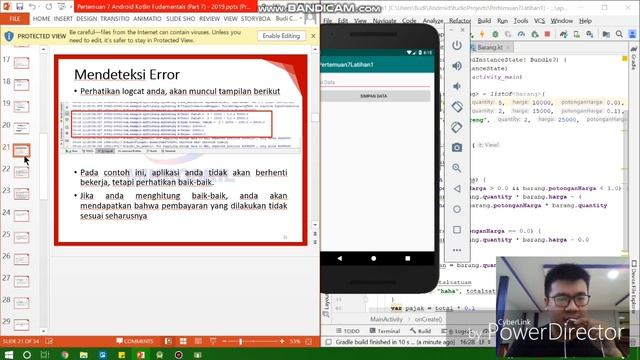This screenshot has width=640, height=360.
Task: Tap Android home button on phone screen
Action: [373, 258]
